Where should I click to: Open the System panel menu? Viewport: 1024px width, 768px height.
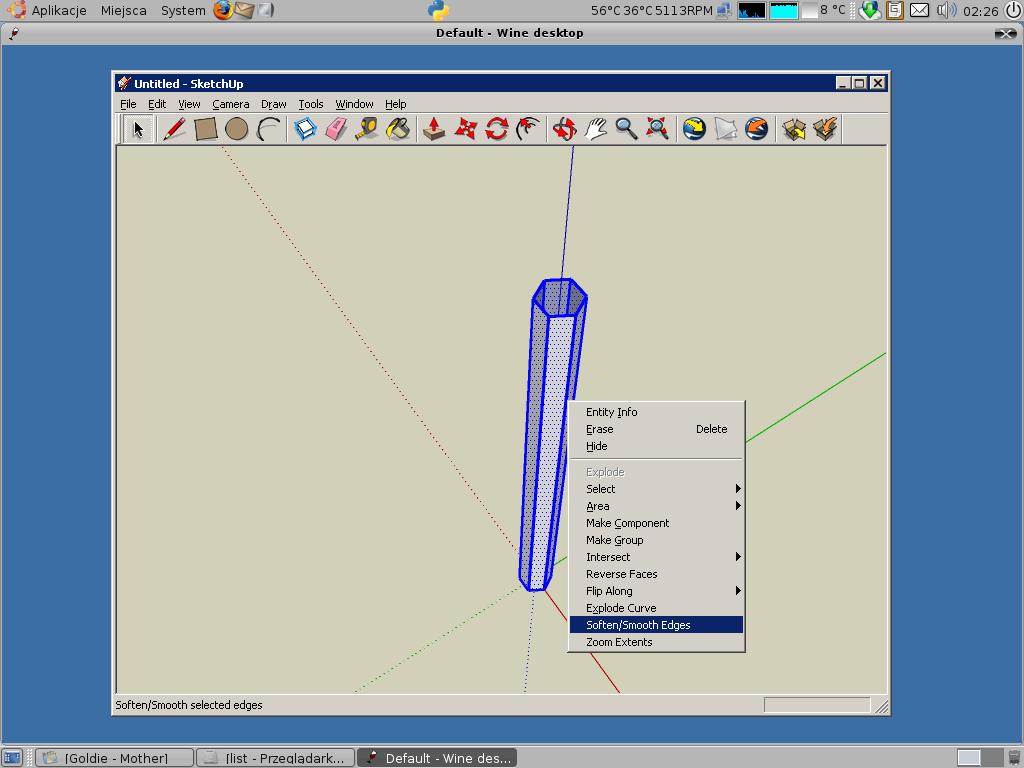(x=183, y=10)
